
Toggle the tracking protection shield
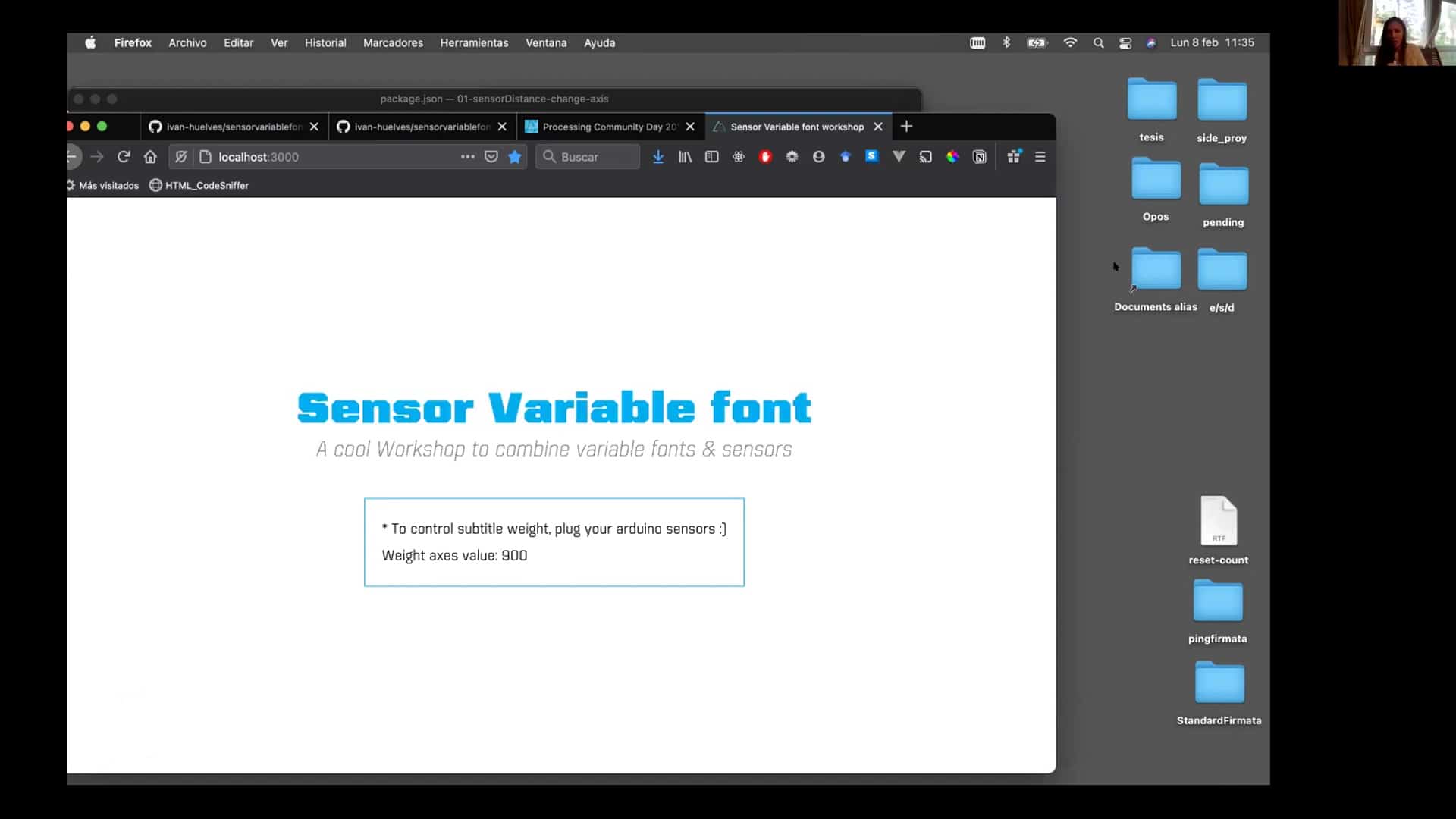tap(181, 156)
